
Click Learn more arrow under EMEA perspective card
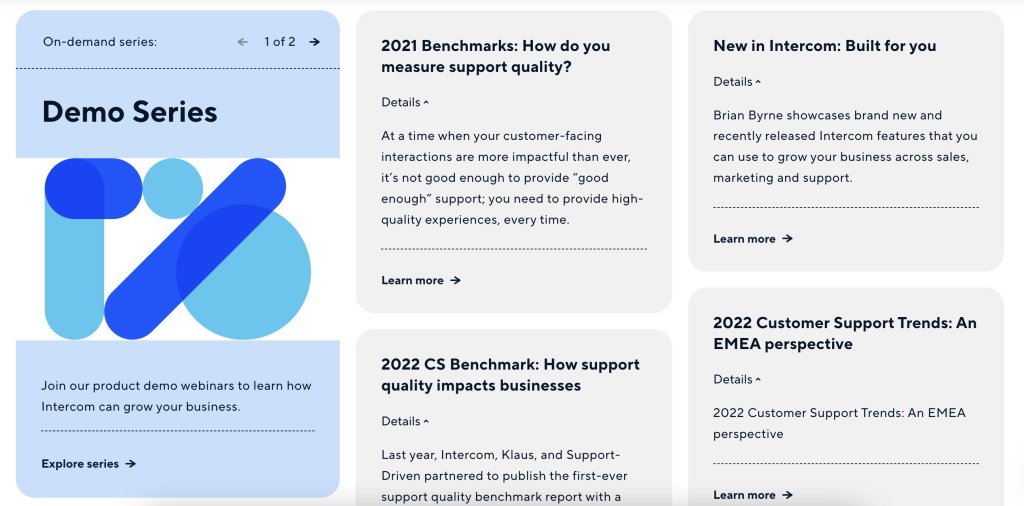click(787, 495)
